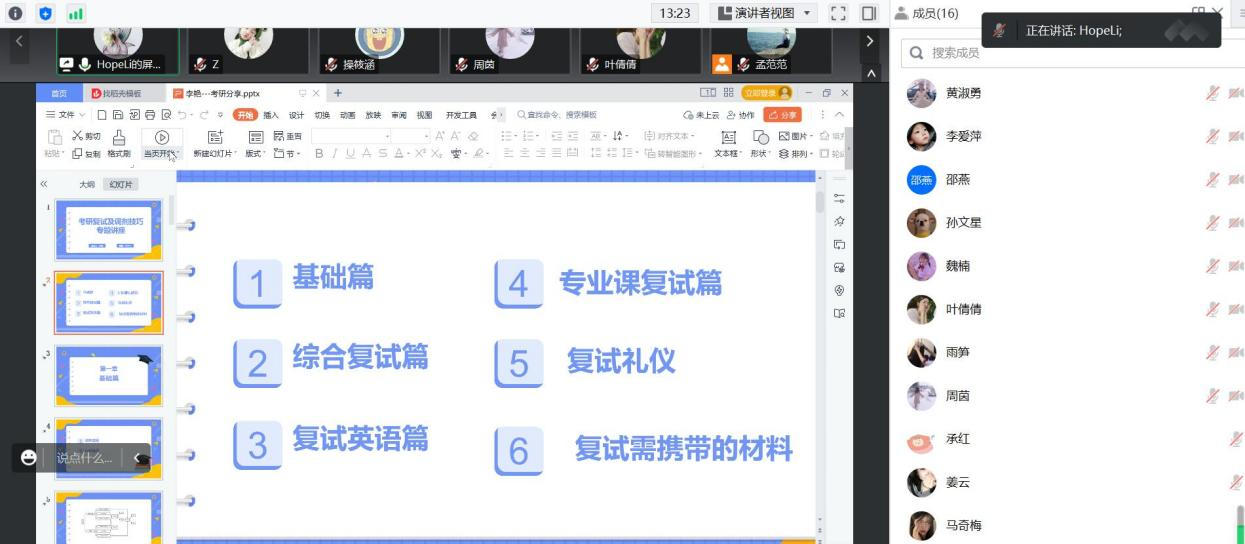Switch to the 大纲 outline tab
This screenshot has height=544, width=1245.
(x=87, y=185)
